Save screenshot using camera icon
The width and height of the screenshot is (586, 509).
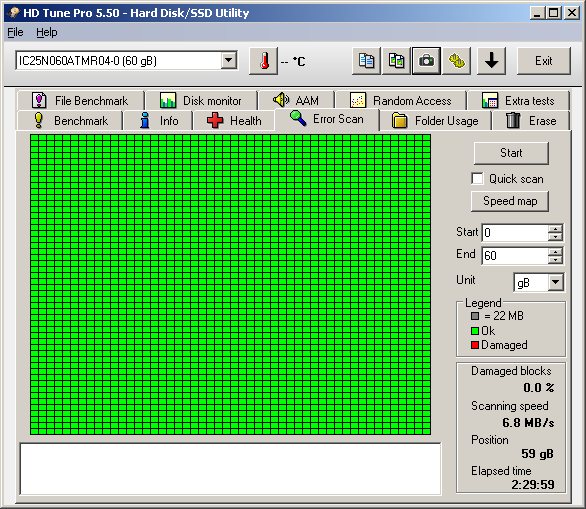click(x=426, y=61)
